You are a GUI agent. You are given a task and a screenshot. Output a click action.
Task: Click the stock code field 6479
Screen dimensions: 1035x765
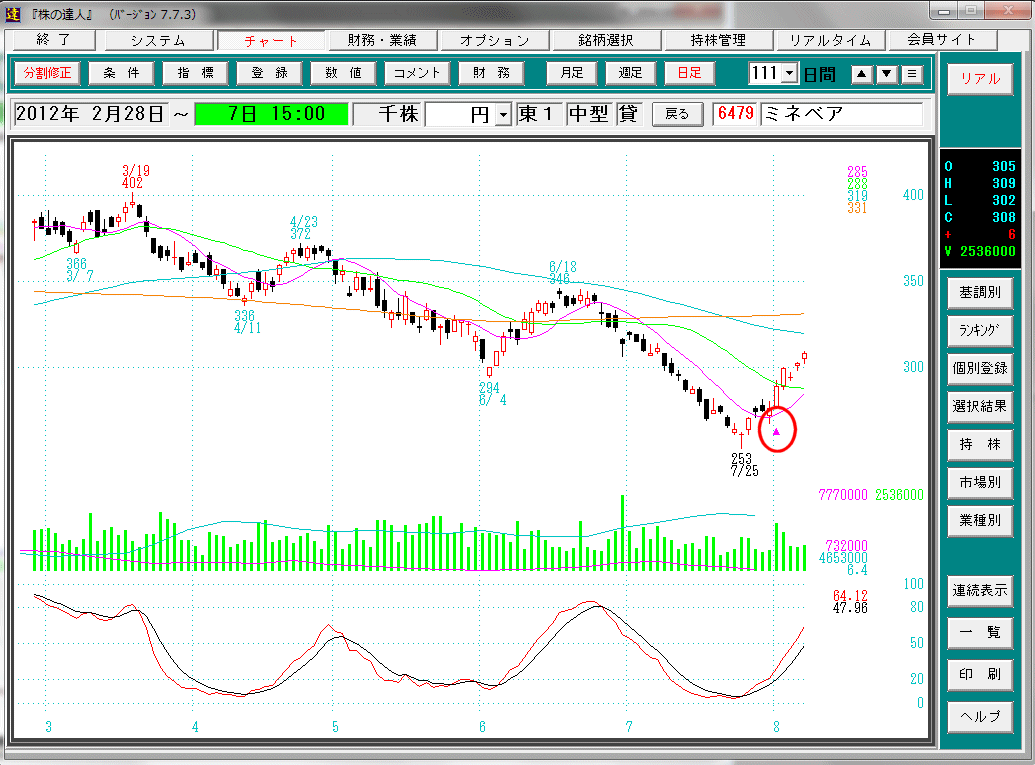[735, 114]
